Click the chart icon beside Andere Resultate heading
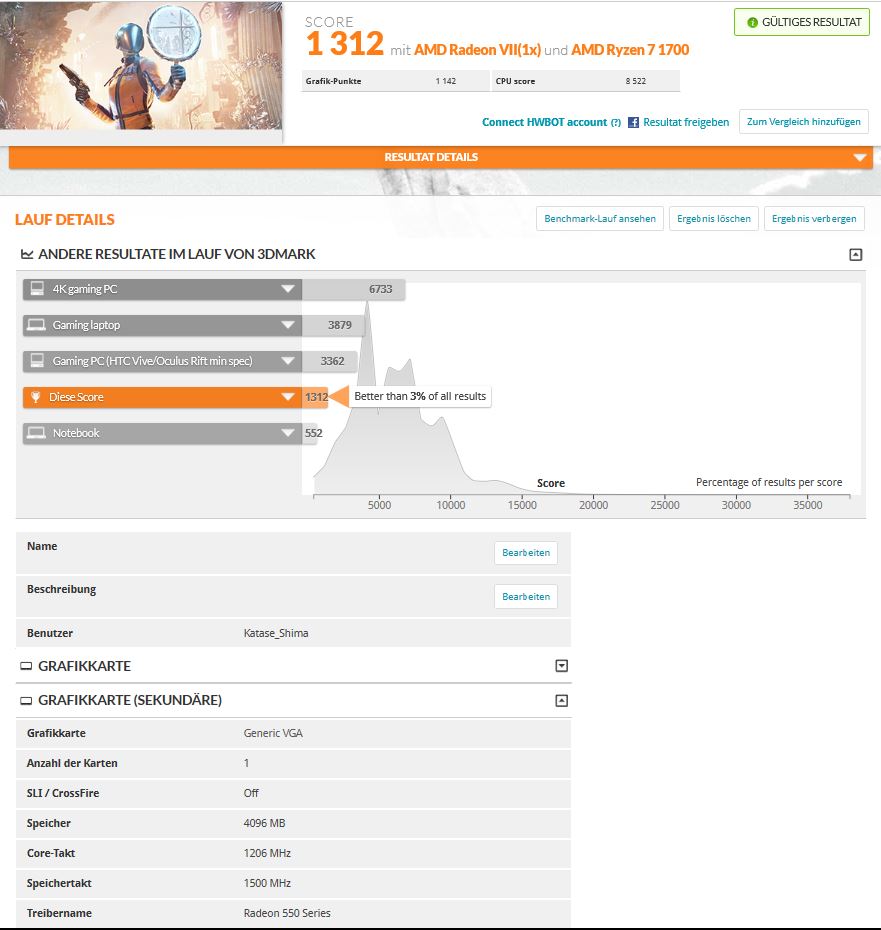 pos(27,254)
